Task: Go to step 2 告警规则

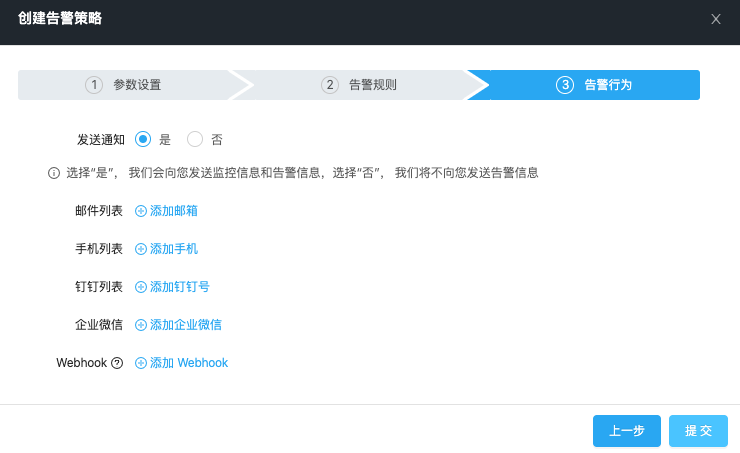Action: pos(360,85)
